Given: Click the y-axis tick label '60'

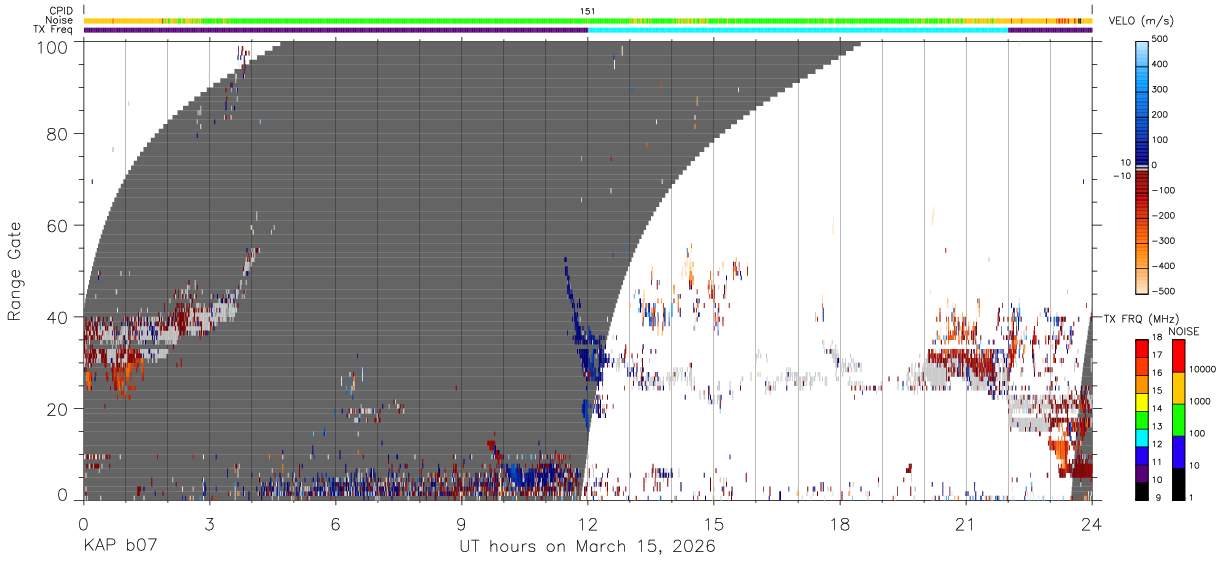Looking at the screenshot, I should [x=56, y=225].
